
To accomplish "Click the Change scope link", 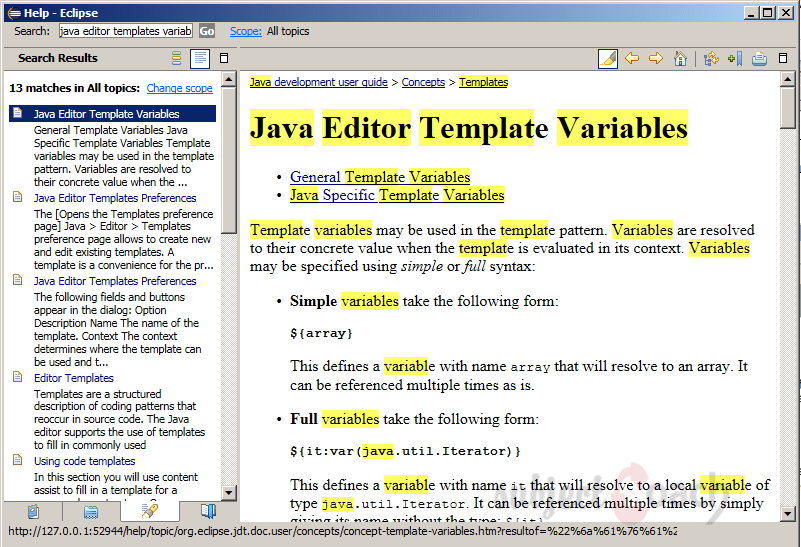I will [x=179, y=88].
